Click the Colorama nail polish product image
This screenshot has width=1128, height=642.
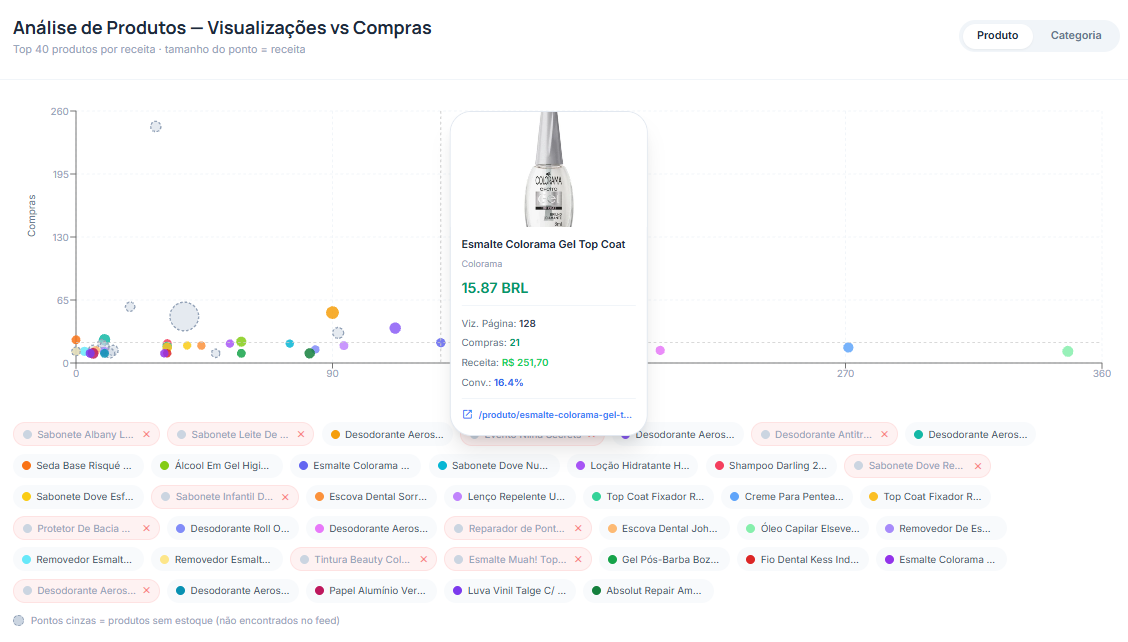548,170
